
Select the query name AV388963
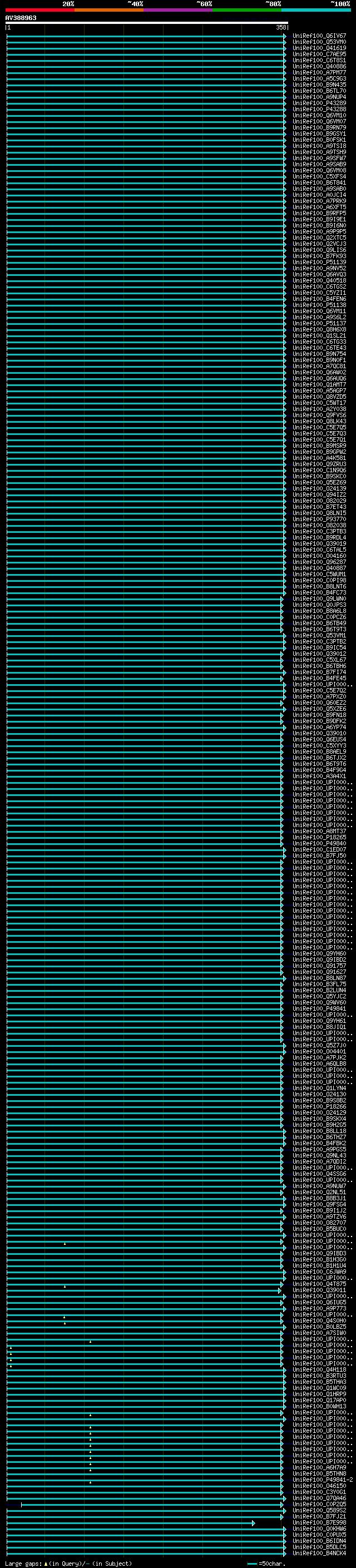point(21,18)
